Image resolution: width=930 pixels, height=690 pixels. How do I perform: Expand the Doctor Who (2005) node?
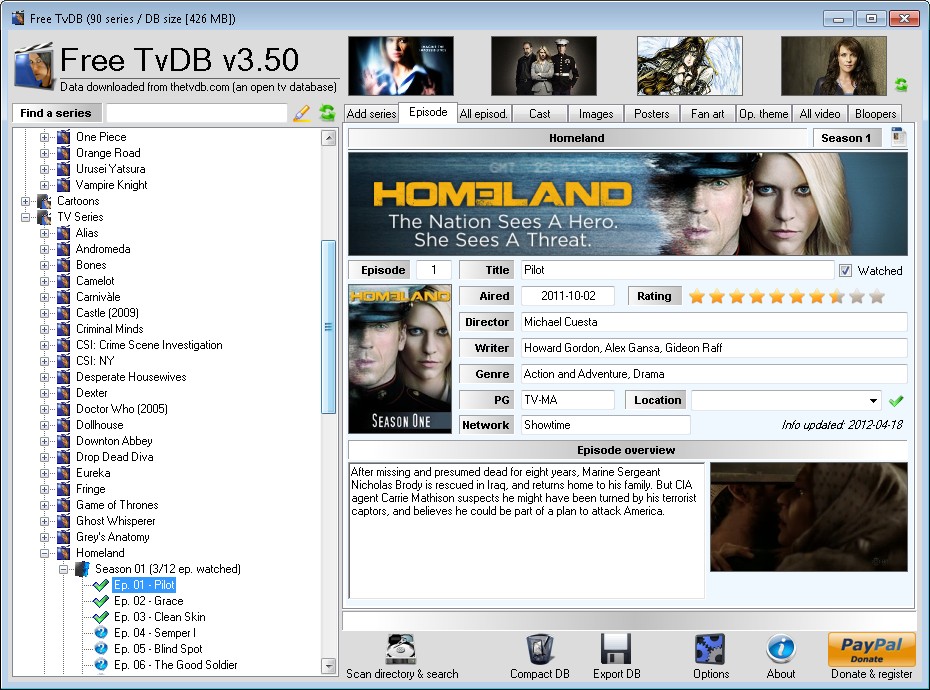coord(44,409)
